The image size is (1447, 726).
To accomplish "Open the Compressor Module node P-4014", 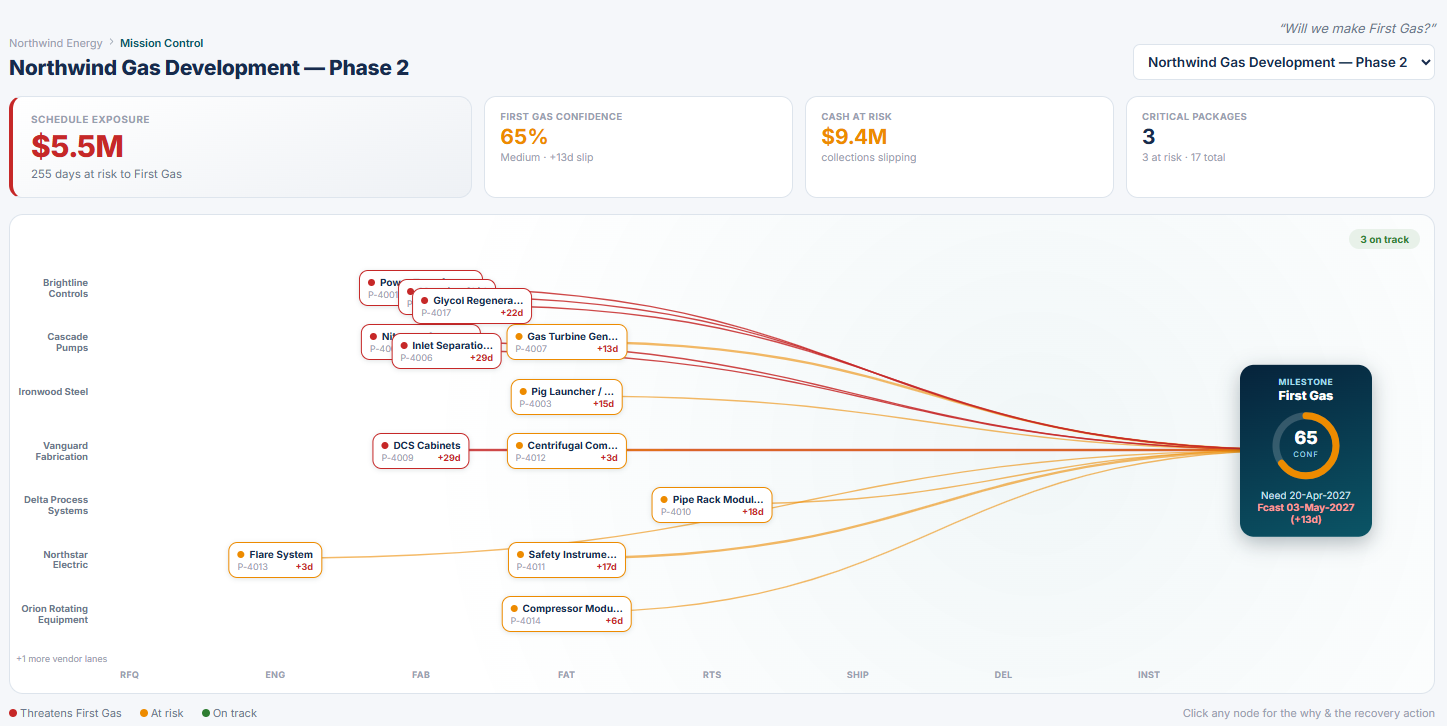I will coord(567,614).
